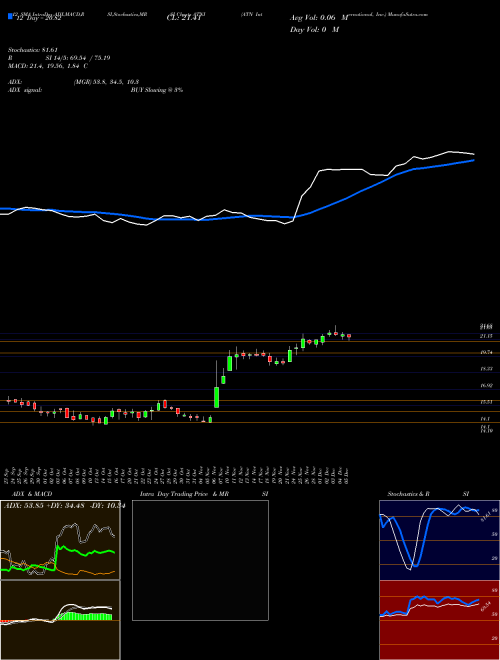This screenshot has height=660, width=500.
Task: Select the '12 Day = 20.82' label
Action: coord(38,18)
